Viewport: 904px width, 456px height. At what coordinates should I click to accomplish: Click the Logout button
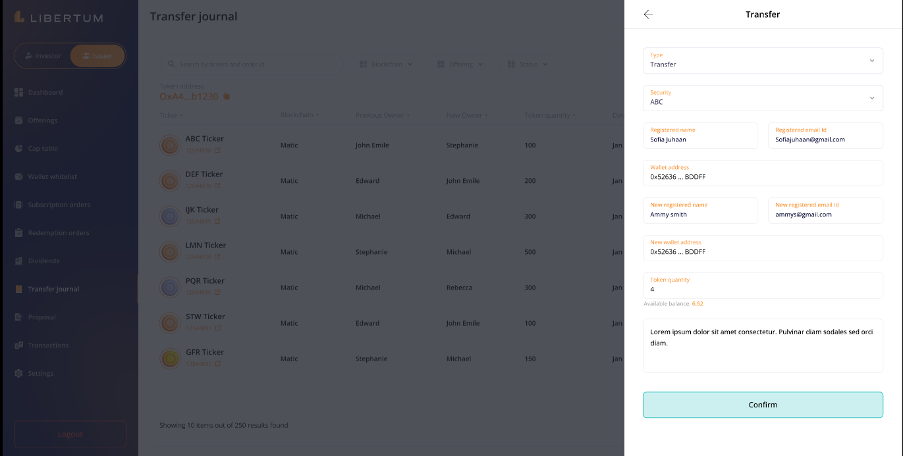click(70, 434)
